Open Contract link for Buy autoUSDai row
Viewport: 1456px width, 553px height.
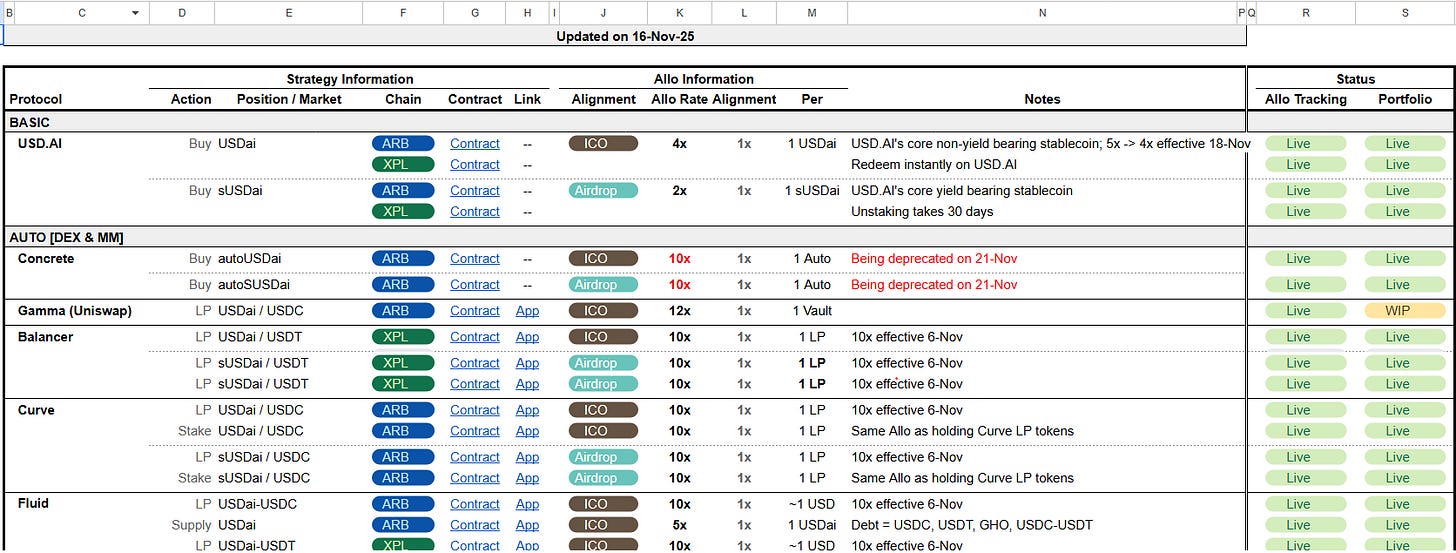(475, 258)
